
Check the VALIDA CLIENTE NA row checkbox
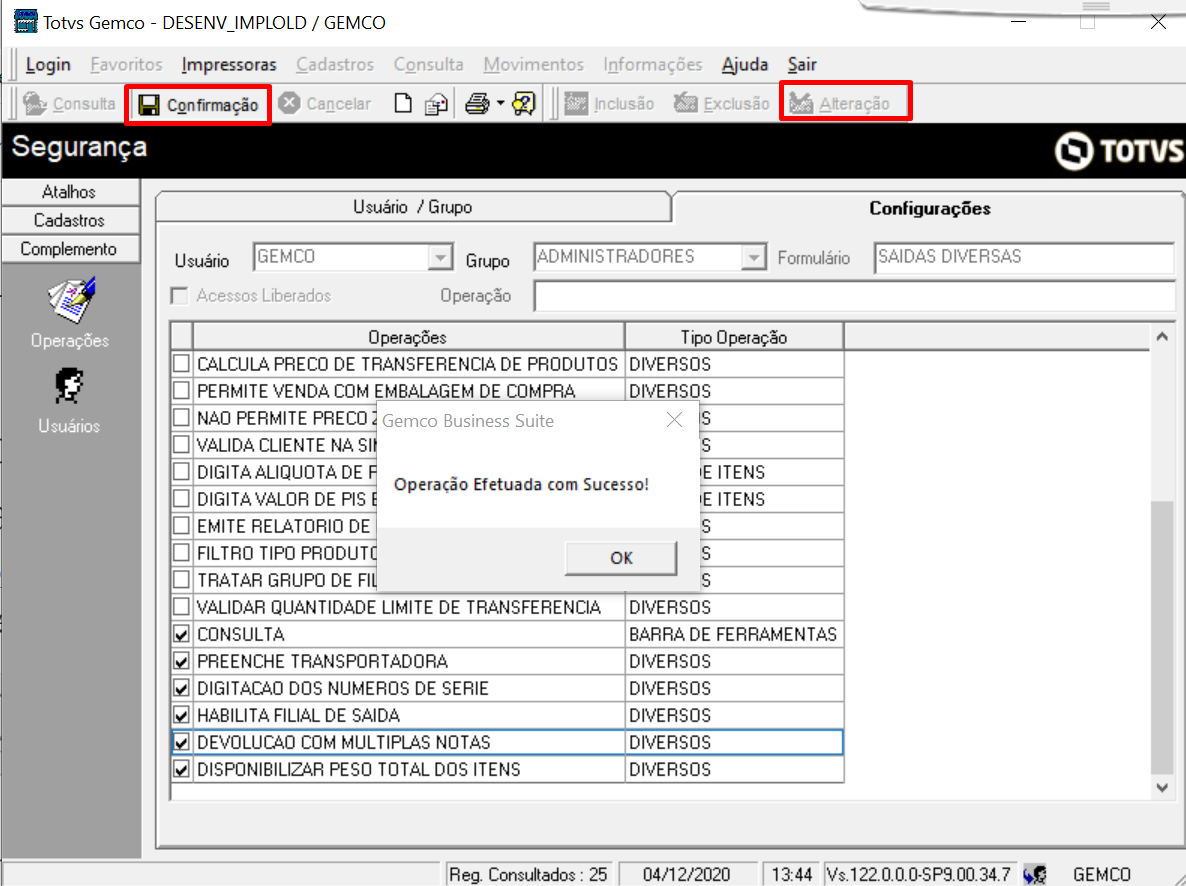pos(182,445)
